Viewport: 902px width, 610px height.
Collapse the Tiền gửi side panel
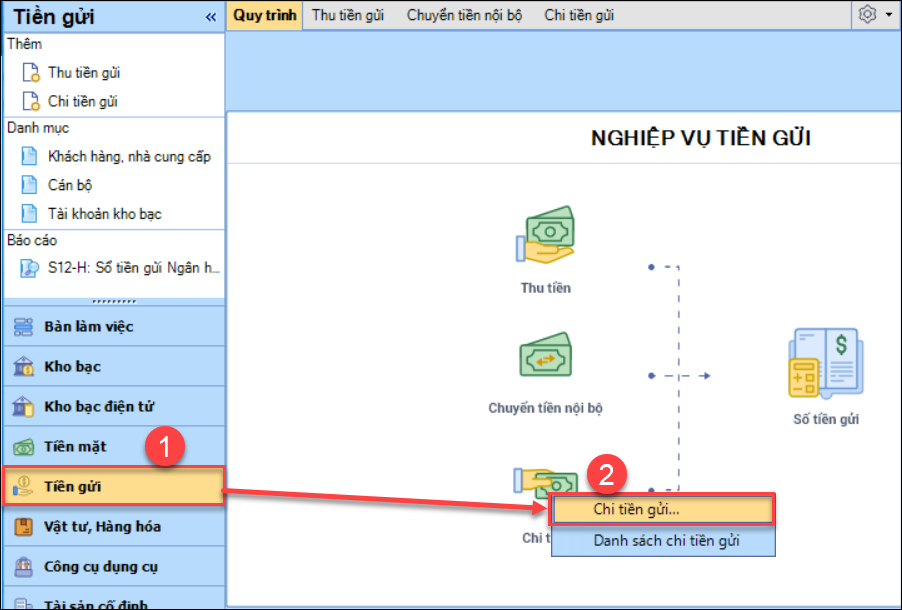[210, 17]
